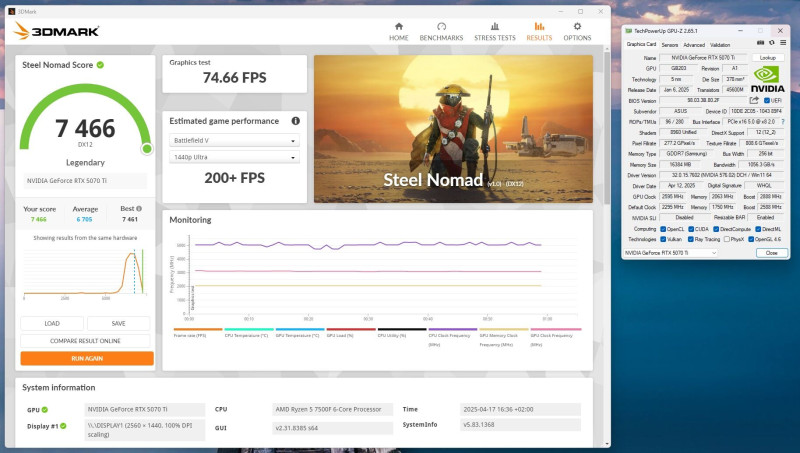Click green check next to Steel Nomad Score
The width and height of the screenshot is (800, 453).
click(x=101, y=65)
